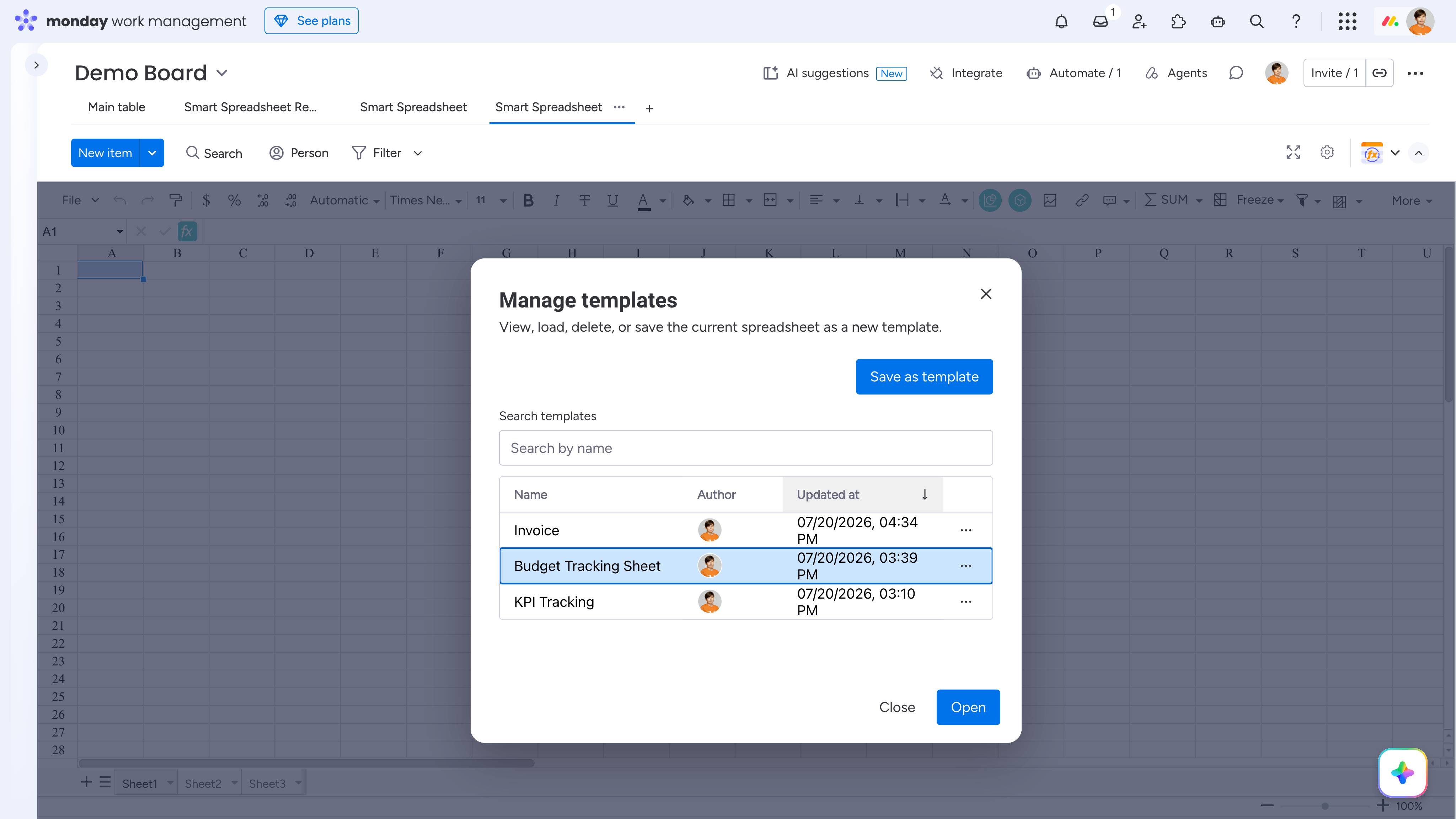Open the notifications bell
The width and height of the screenshot is (1456, 819).
tap(1061, 21)
